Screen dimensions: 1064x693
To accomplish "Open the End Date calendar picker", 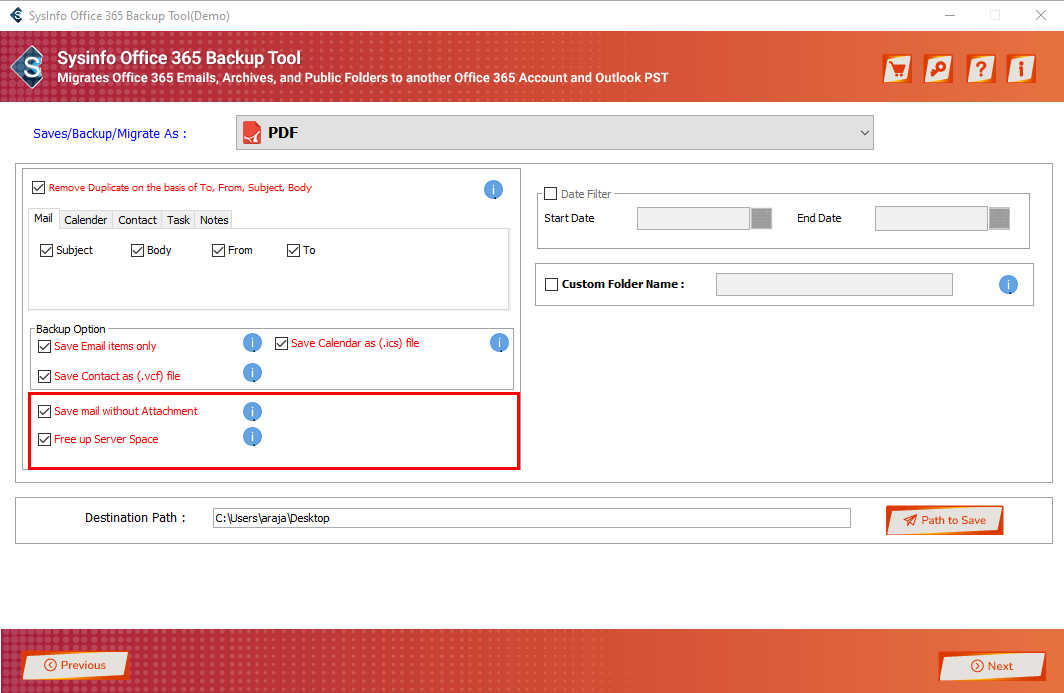I will click(x=1000, y=219).
